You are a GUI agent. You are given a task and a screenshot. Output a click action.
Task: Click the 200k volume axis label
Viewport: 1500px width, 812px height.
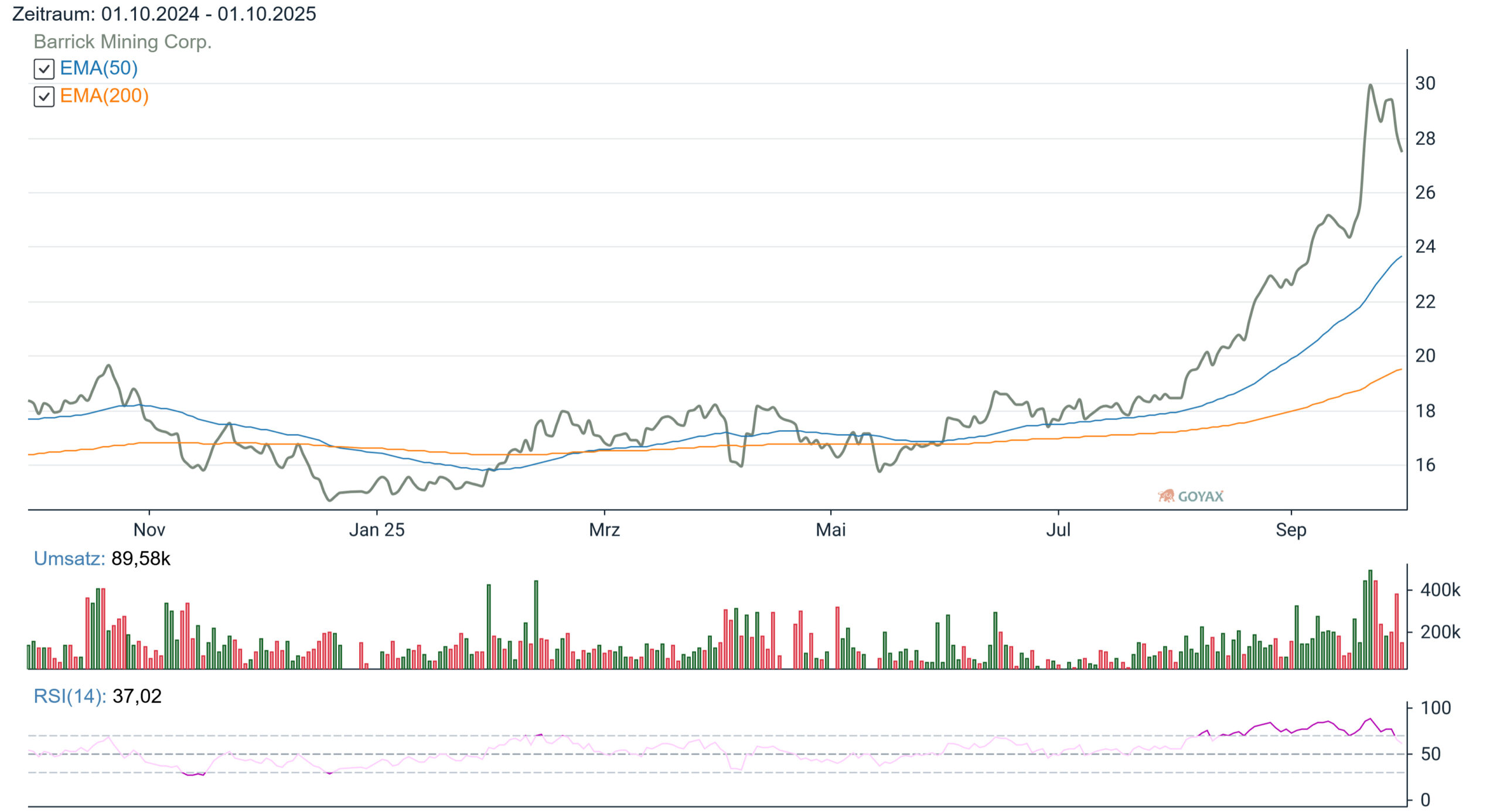coord(1440,632)
